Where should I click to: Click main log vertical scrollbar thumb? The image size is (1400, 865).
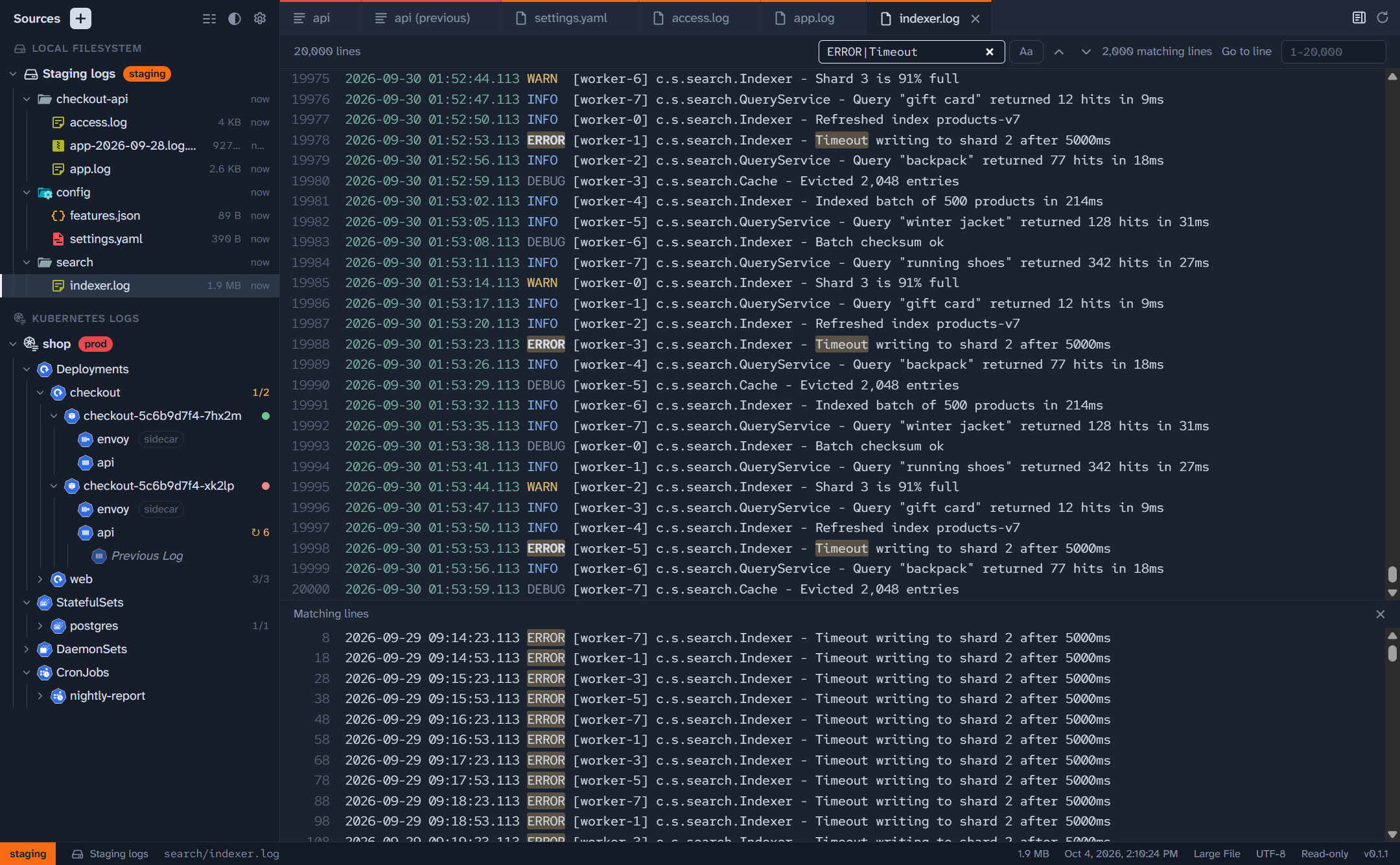click(x=1392, y=574)
